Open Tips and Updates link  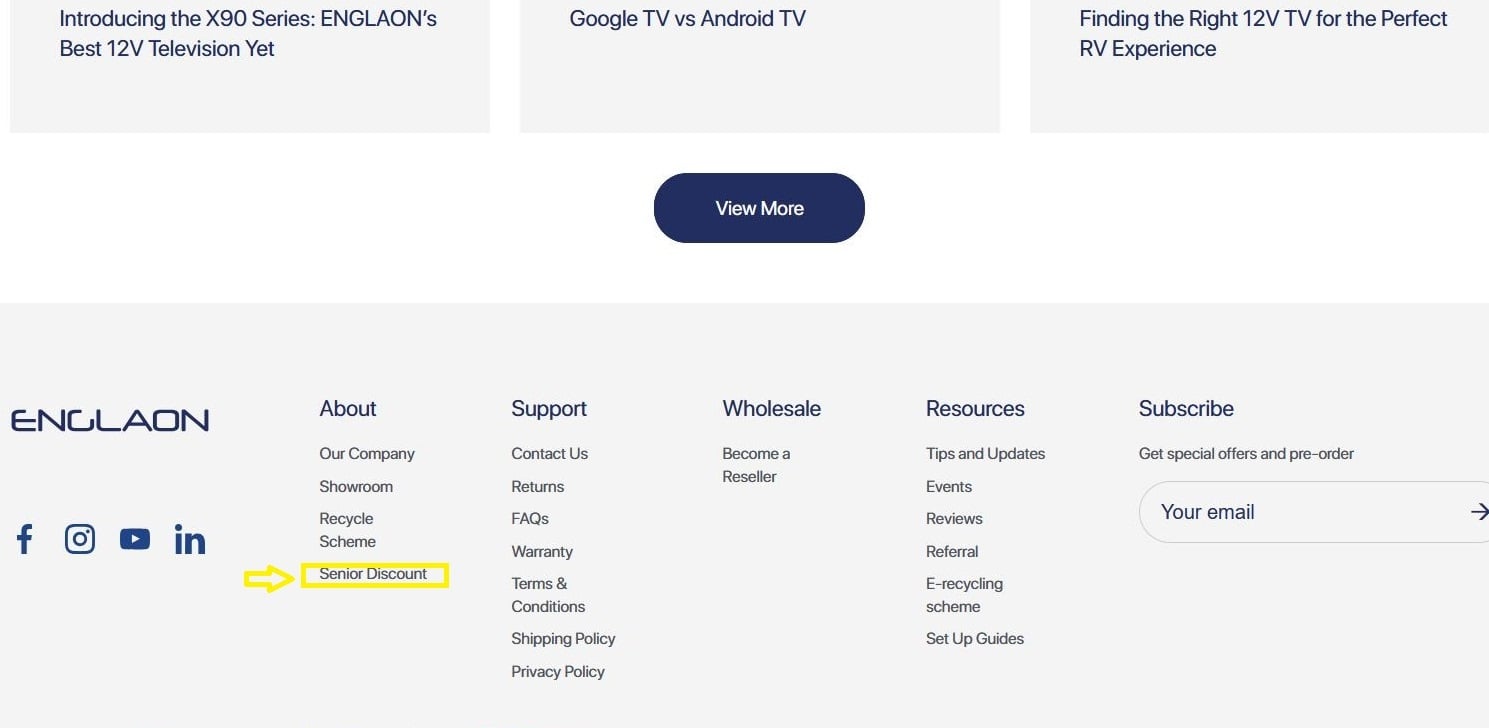tap(985, 454)
